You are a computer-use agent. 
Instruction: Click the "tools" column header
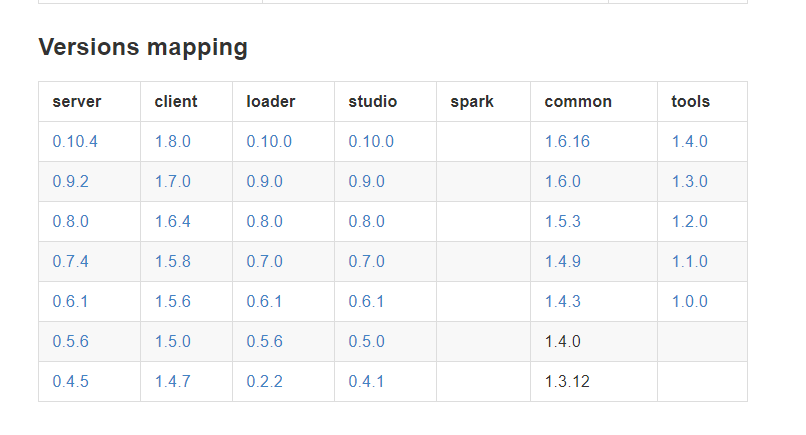[690, 102]
